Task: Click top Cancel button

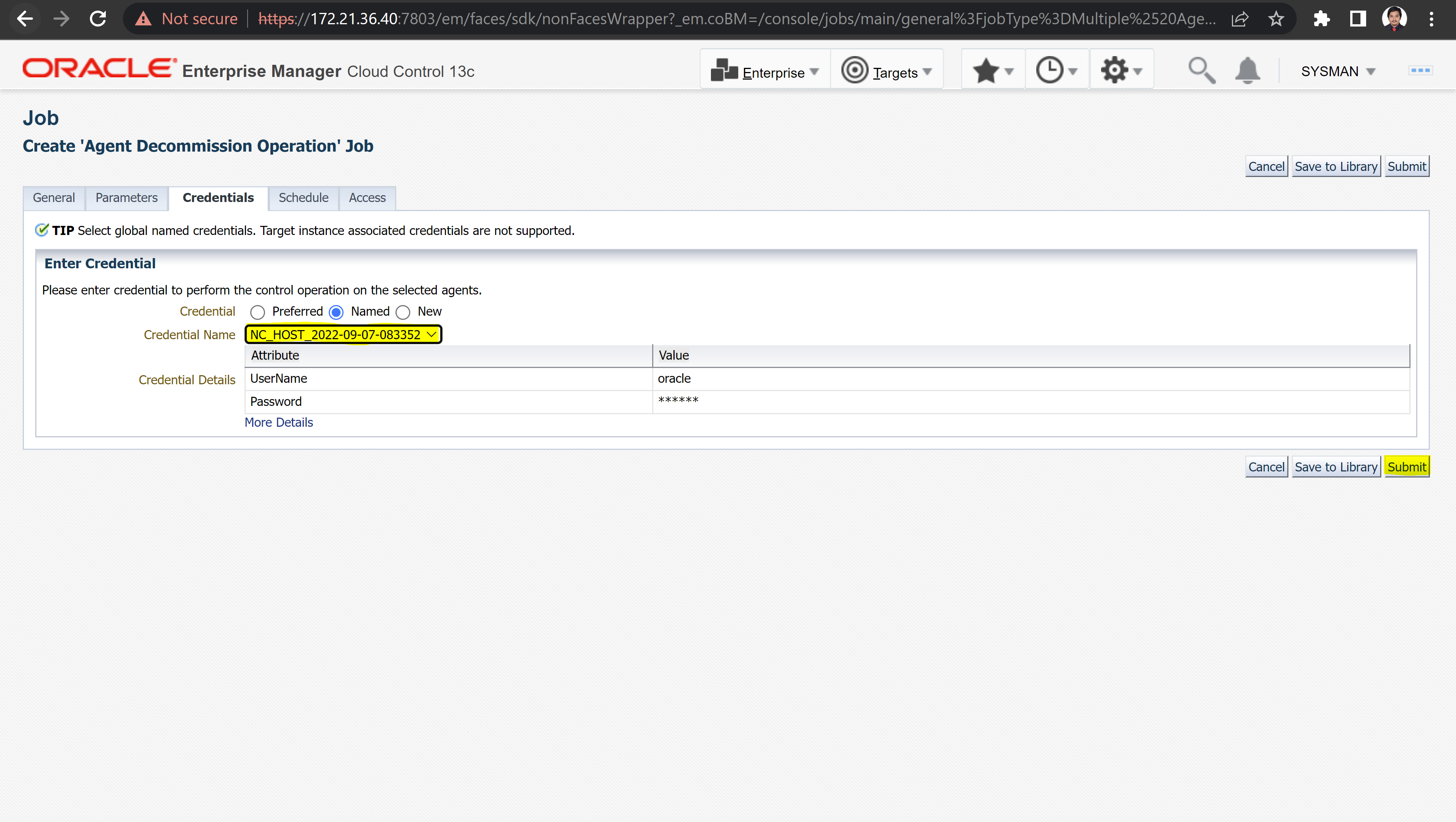Action: coord(1266,167)
